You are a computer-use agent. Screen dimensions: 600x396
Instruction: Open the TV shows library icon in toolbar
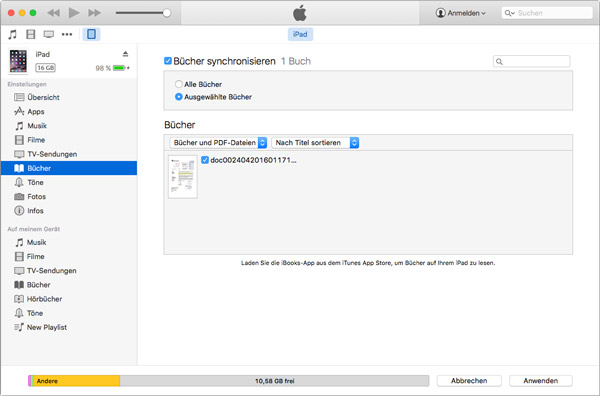pyautogui.click(x=49, y=34)
